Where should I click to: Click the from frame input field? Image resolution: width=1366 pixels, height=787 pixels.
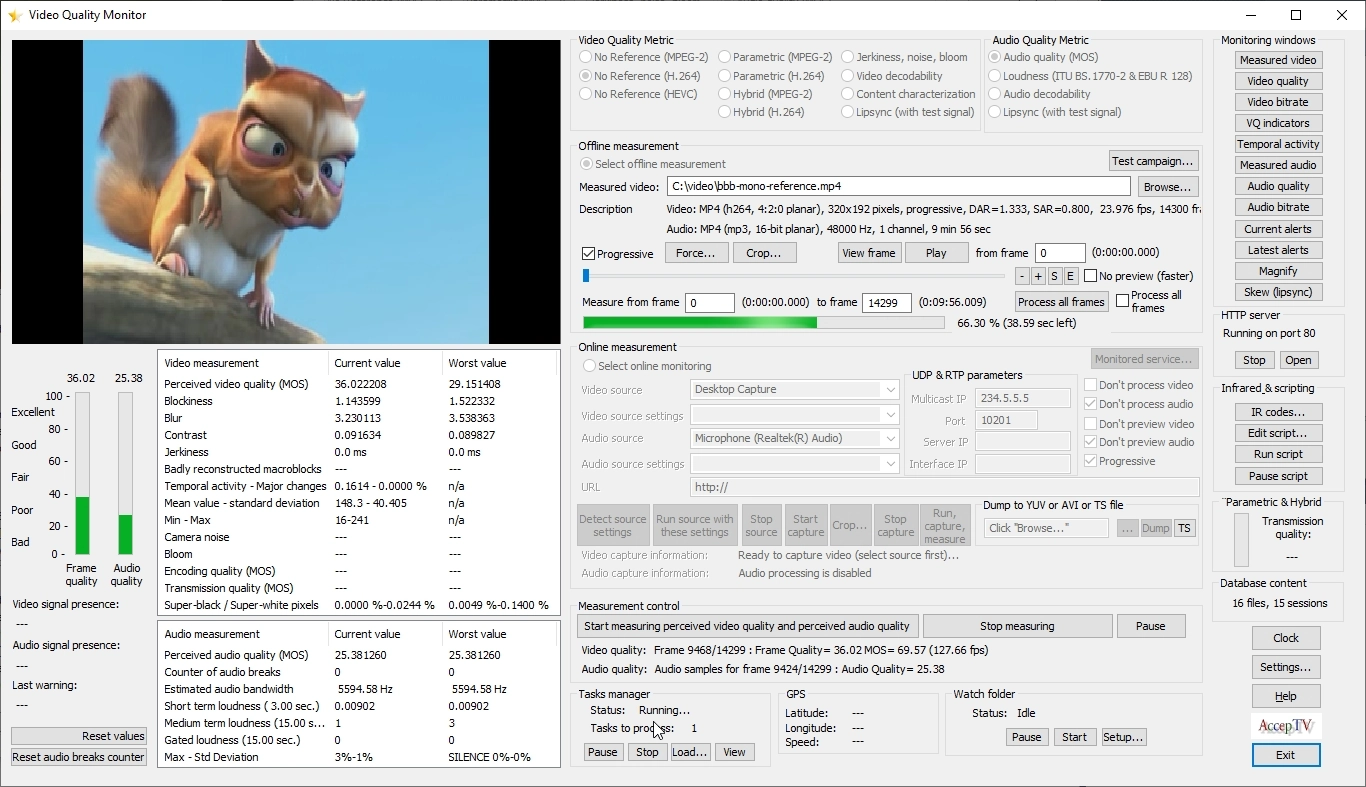tap(1060, 253)
